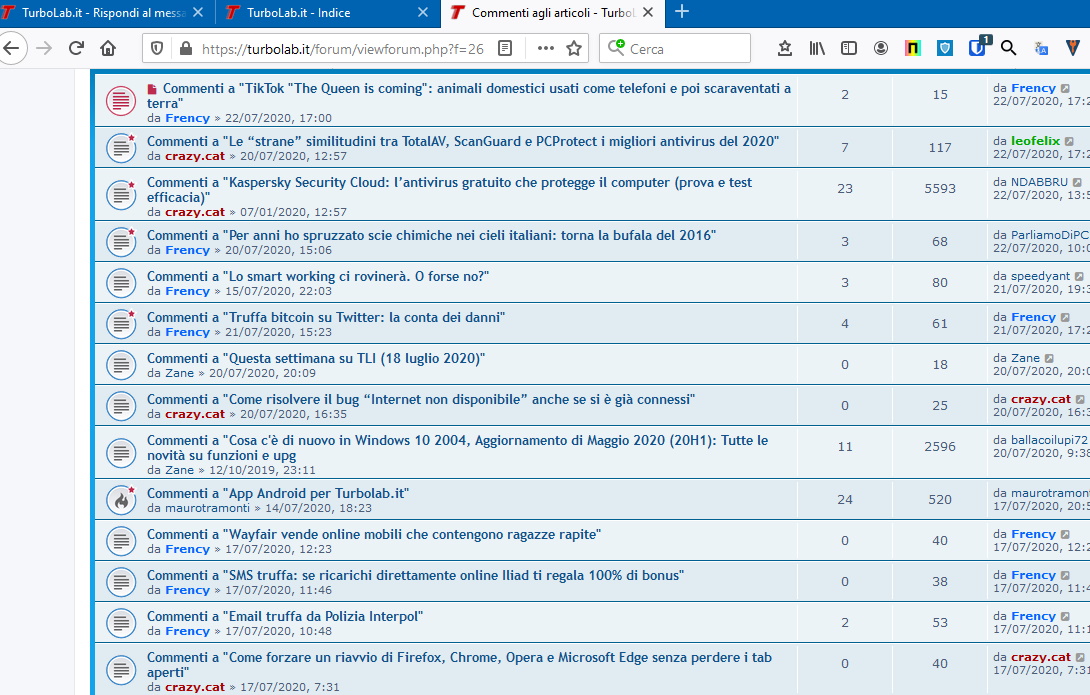Open Truffa bitcoin su Twitter topic
This screenshot has width=1090, height=695.
click(325, 317)
